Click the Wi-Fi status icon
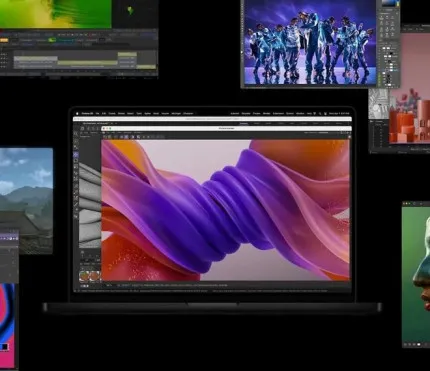This screenshot has height=371, width=430. (314, 114)
